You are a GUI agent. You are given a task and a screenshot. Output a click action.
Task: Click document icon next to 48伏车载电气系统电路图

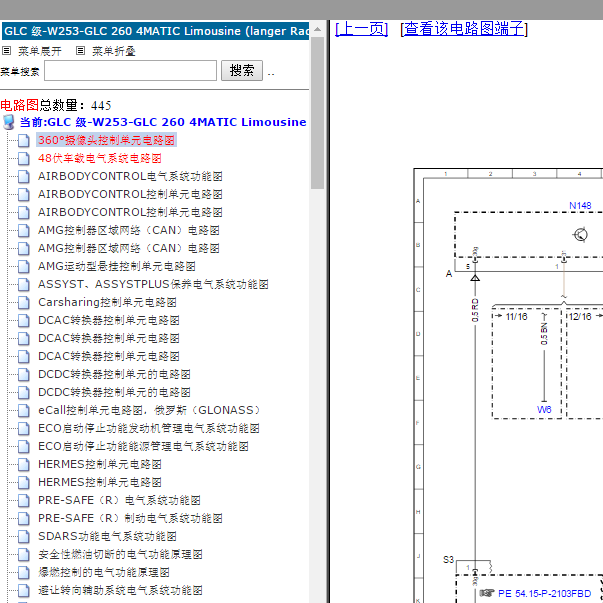[24, 158]
